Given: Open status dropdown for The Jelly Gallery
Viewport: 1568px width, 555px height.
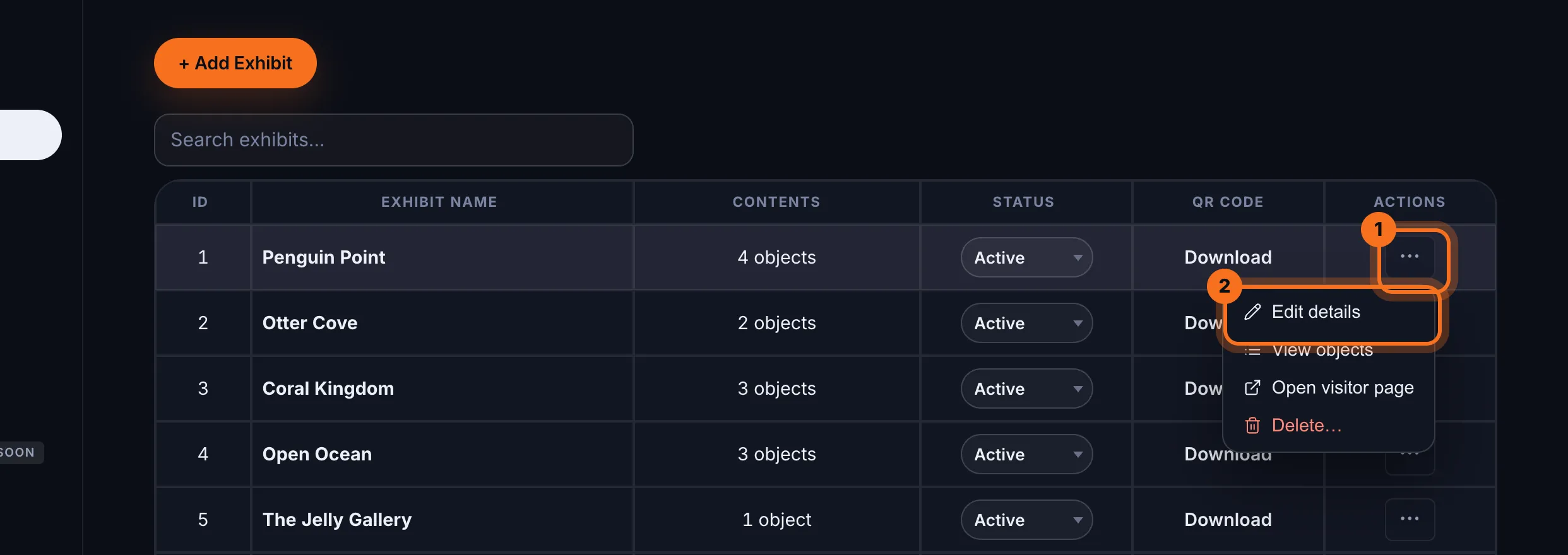Looking at the screenshot, I should 1026,520.
